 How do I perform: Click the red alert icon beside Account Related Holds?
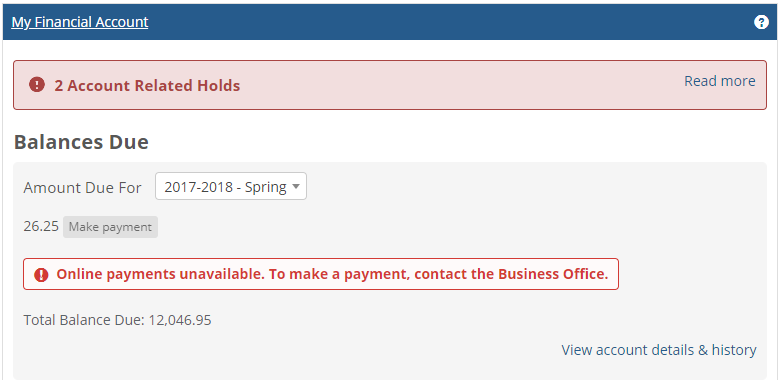tap(37, 85)
